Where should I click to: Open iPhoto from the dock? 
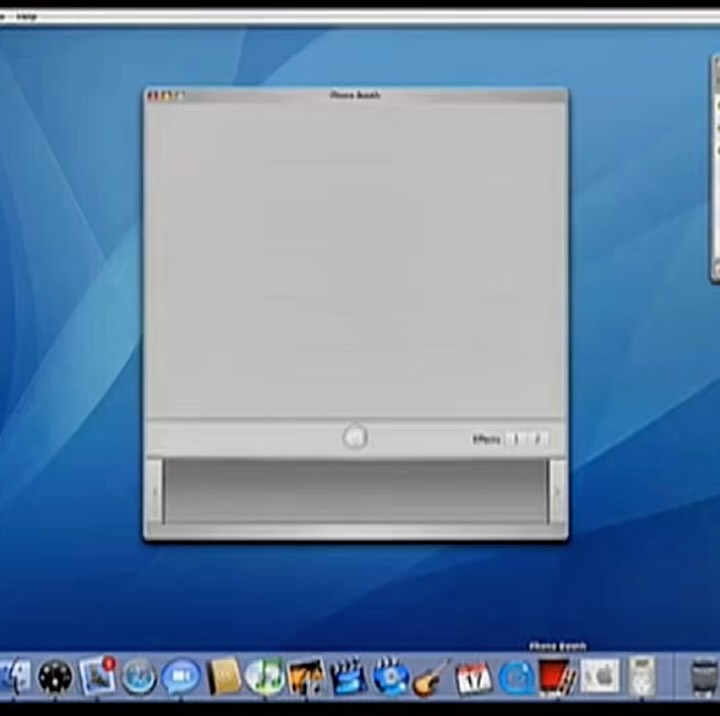pos(306,678)
